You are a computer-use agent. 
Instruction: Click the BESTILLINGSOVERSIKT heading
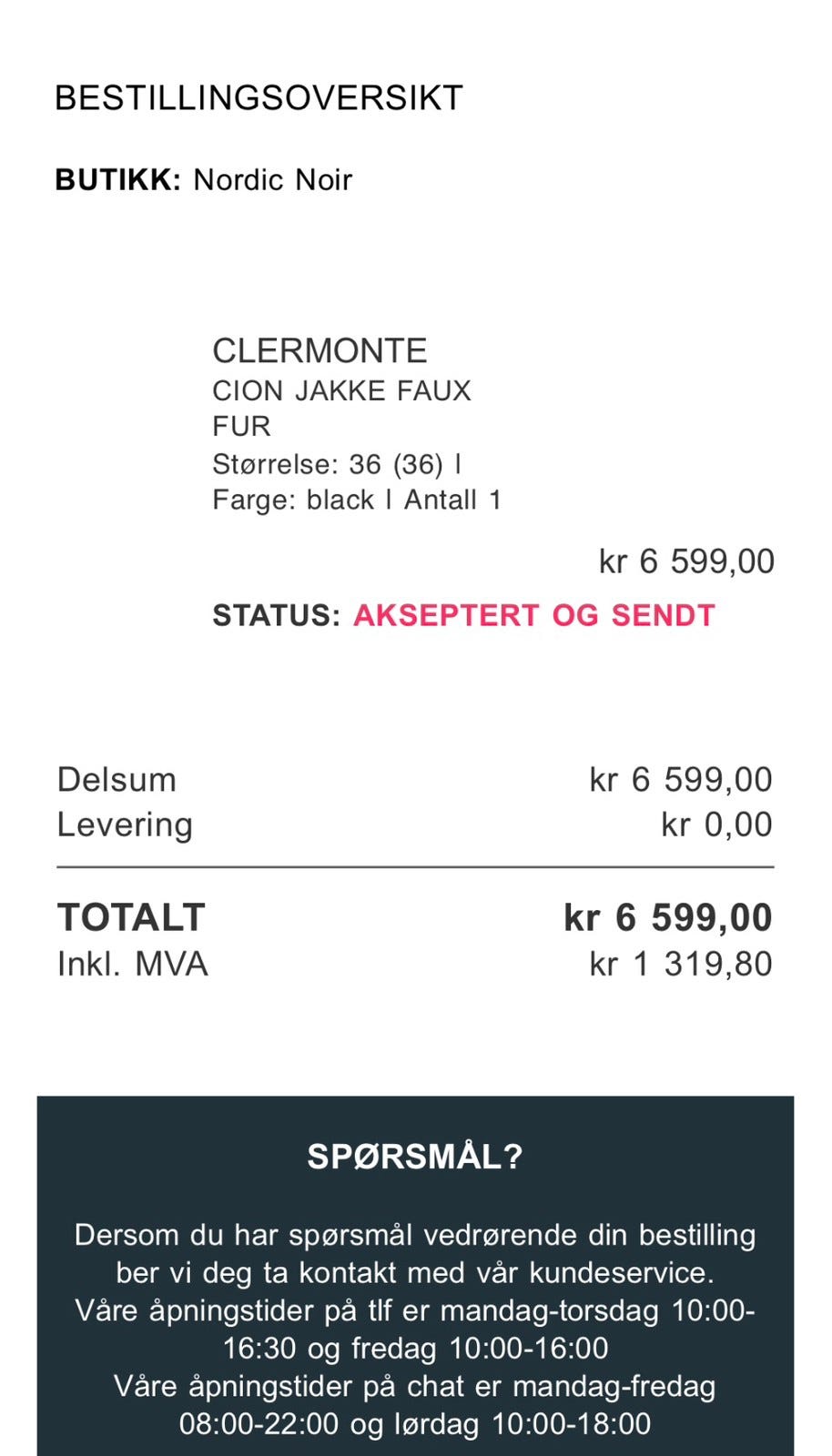point(259,97)
